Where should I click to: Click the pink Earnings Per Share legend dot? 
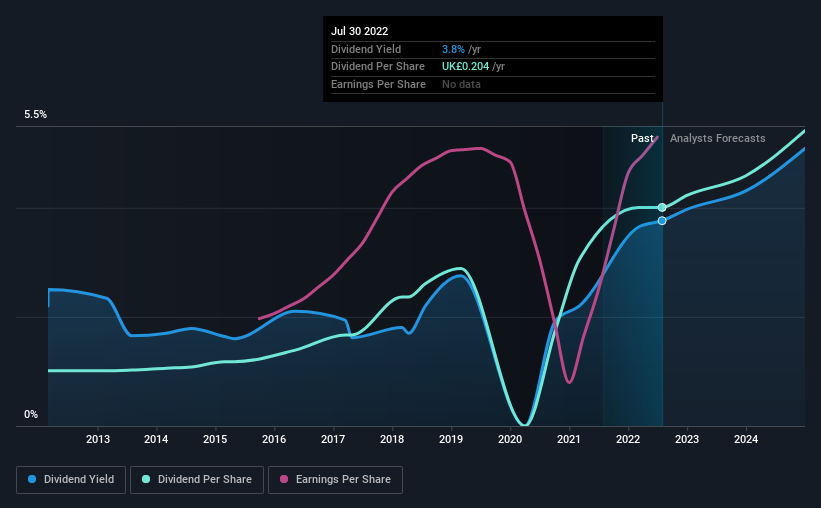tap(284, 479)
